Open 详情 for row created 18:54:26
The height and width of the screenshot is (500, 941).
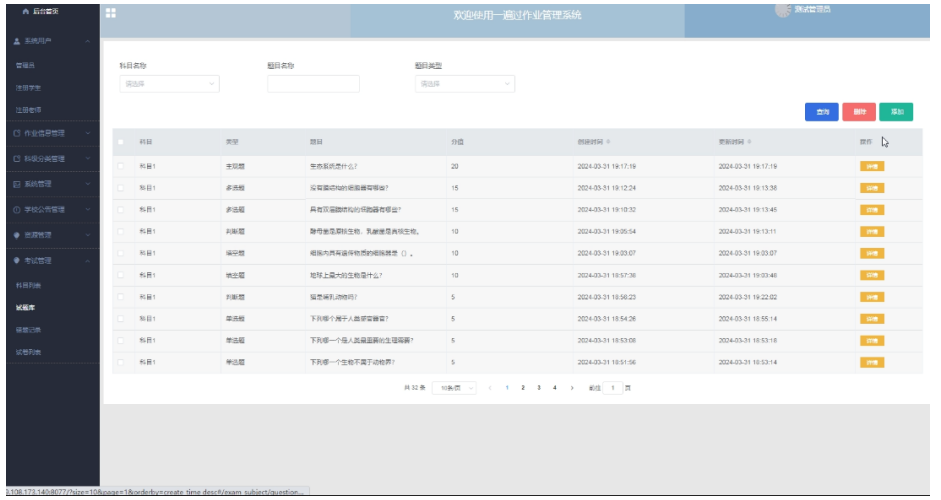pos(872,319)
